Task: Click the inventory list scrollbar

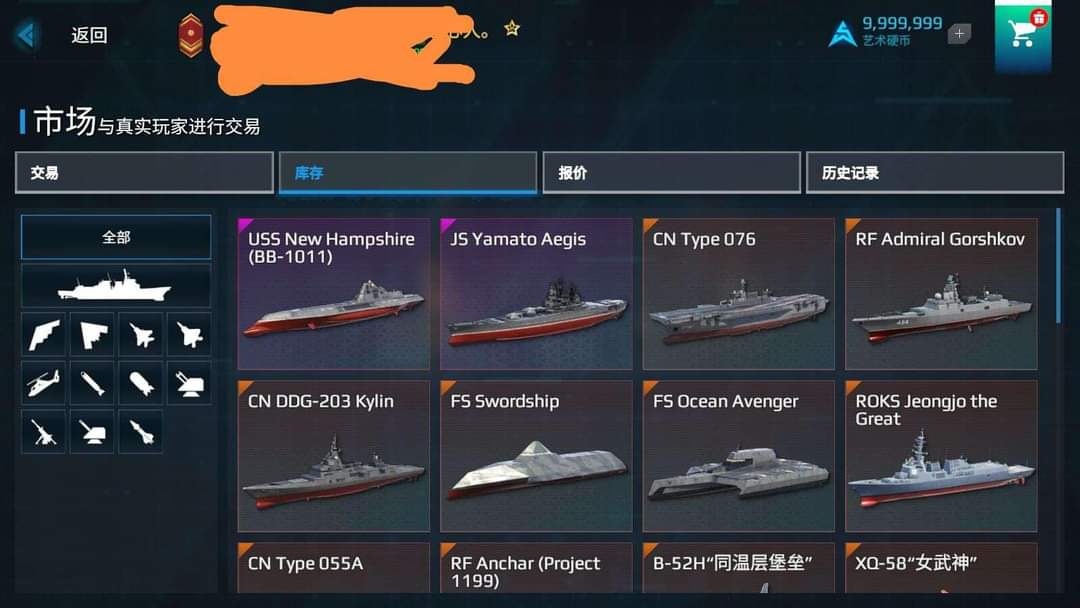Action: pyautogui.click(x=1058, y=267)
